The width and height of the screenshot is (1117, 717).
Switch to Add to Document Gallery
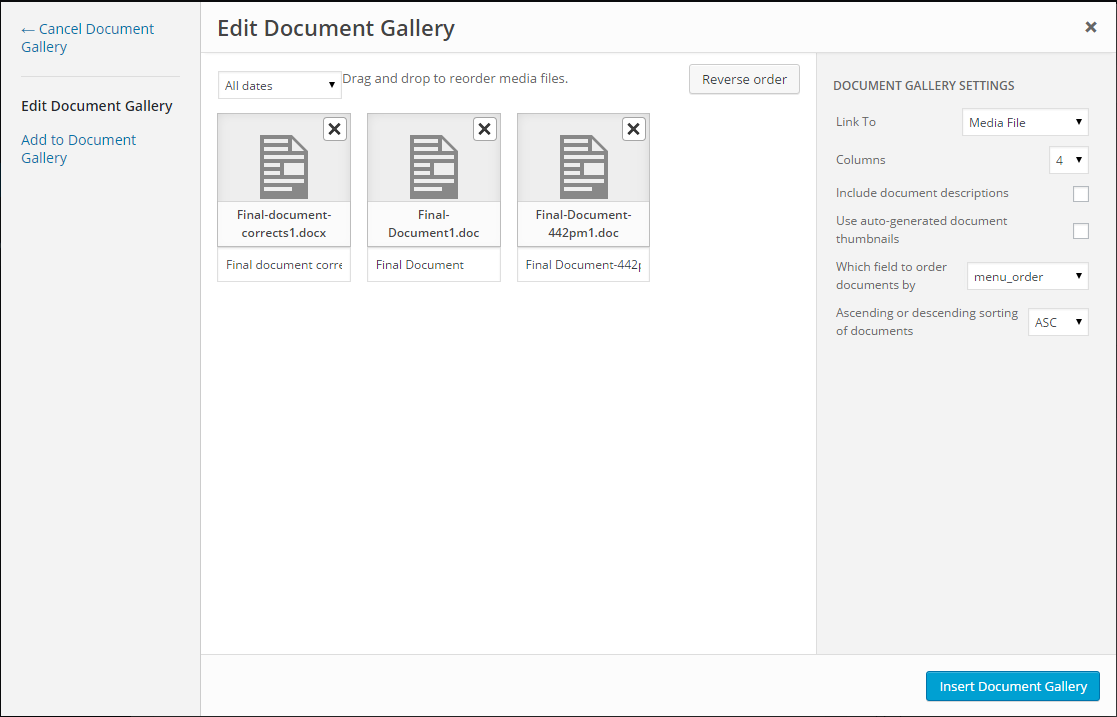[x=78, y=149]
